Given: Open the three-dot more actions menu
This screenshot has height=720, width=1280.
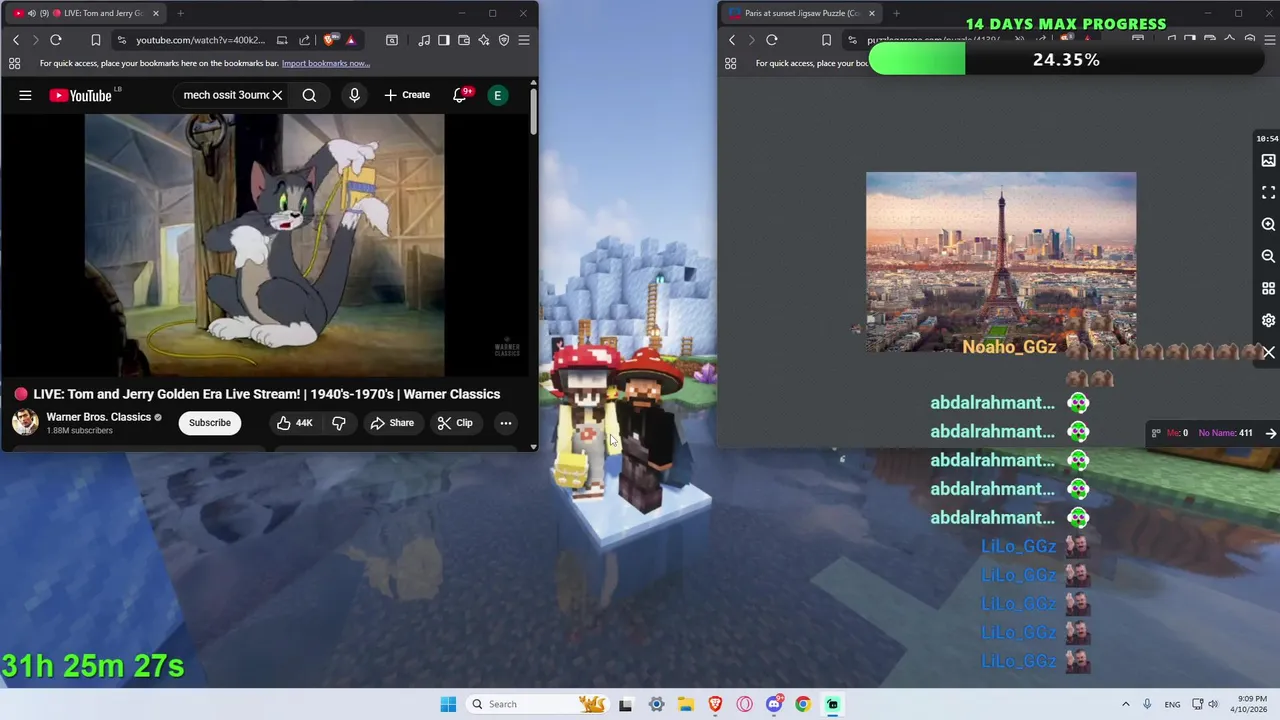Looking at the screenshot, I should tap(506, 423).
